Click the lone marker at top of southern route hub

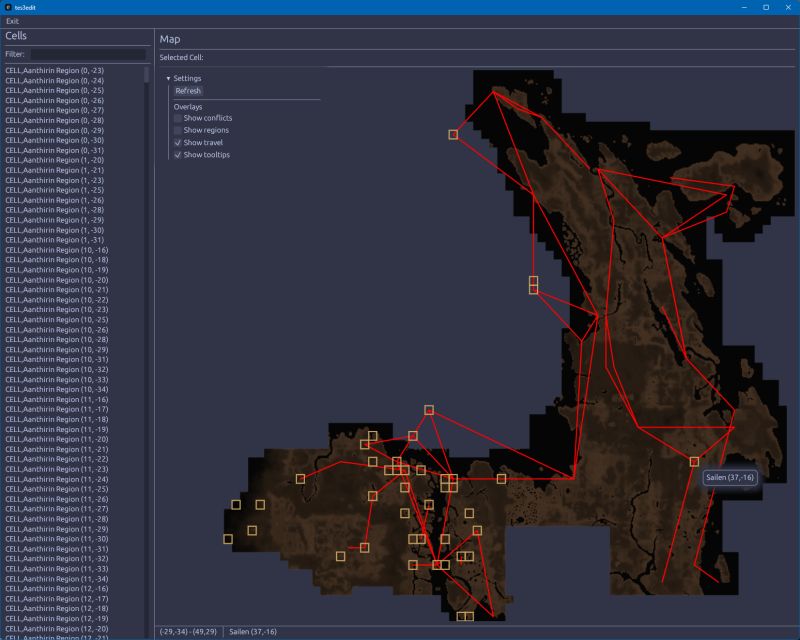click(x=429, y=410)
